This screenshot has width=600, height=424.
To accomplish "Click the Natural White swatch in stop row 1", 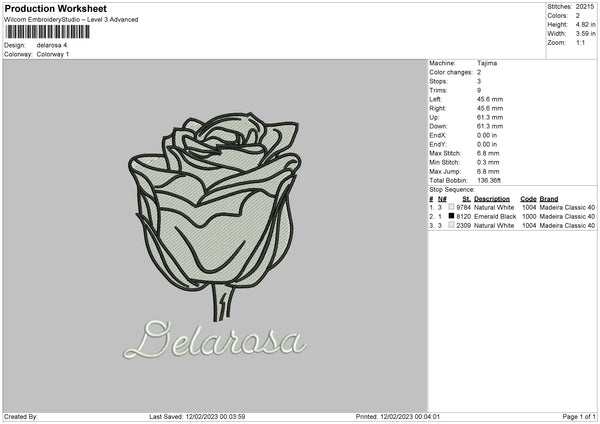I will pos(451,207).
